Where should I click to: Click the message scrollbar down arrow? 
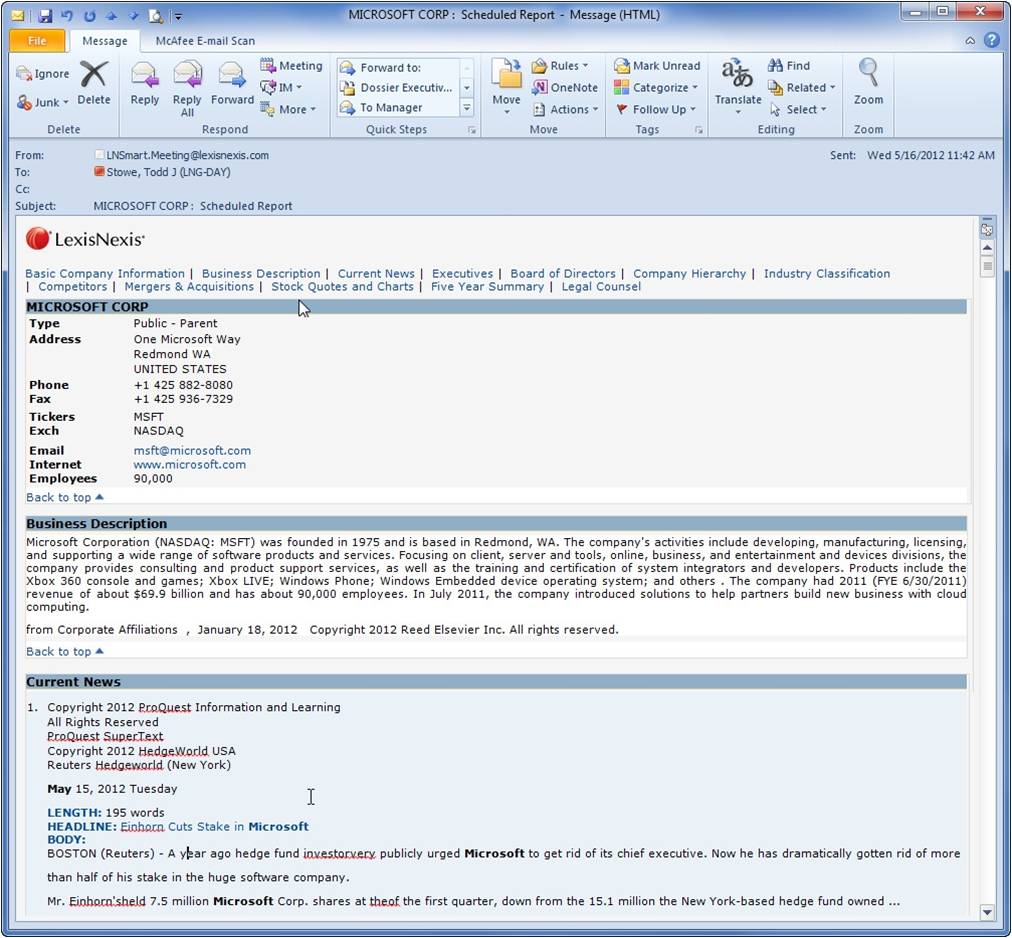987,912
